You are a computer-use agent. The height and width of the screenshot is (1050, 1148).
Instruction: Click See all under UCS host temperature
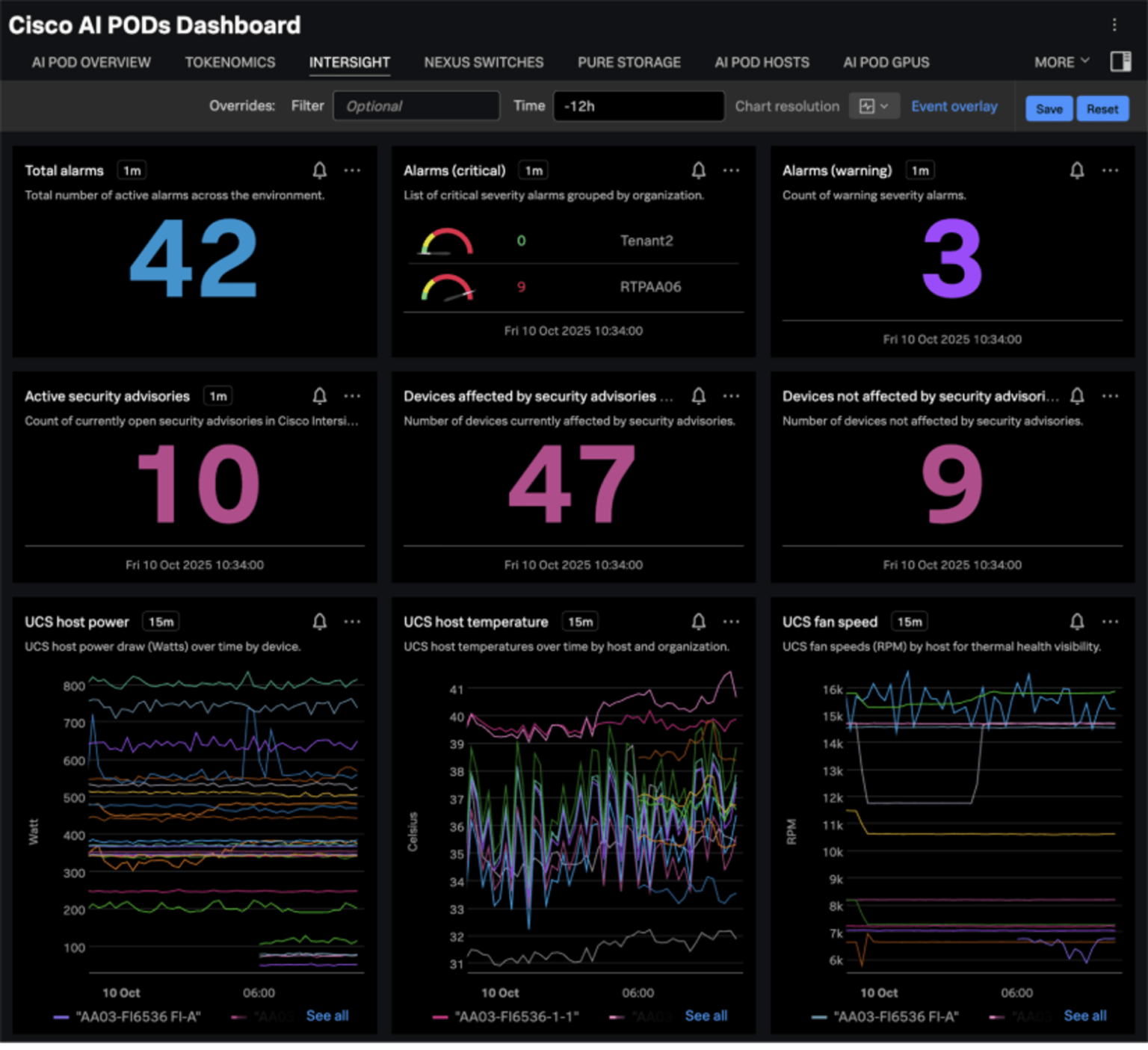point(706,1016)
